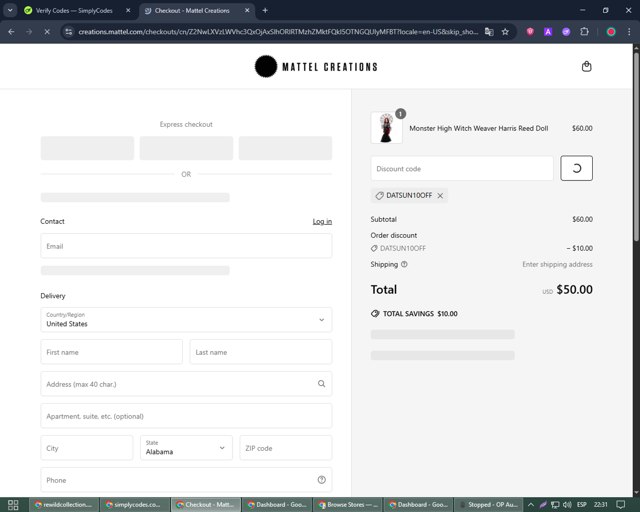Close the Checkout Mattel Creations tab
This screenshot has height=512, width=640.
(247, 10)
